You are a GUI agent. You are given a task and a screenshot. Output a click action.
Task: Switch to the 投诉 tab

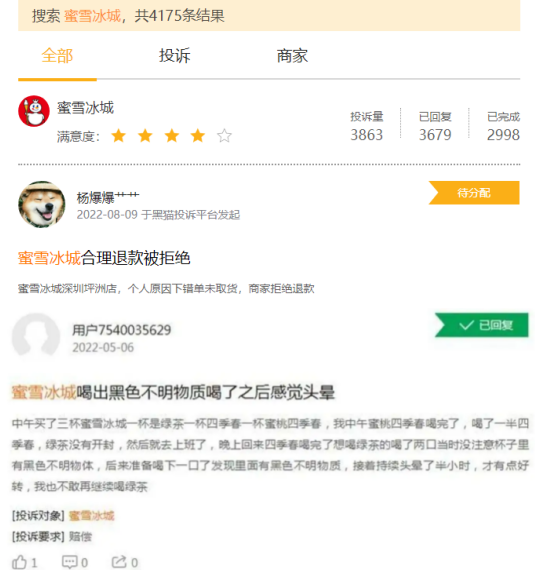click(174, 56)
